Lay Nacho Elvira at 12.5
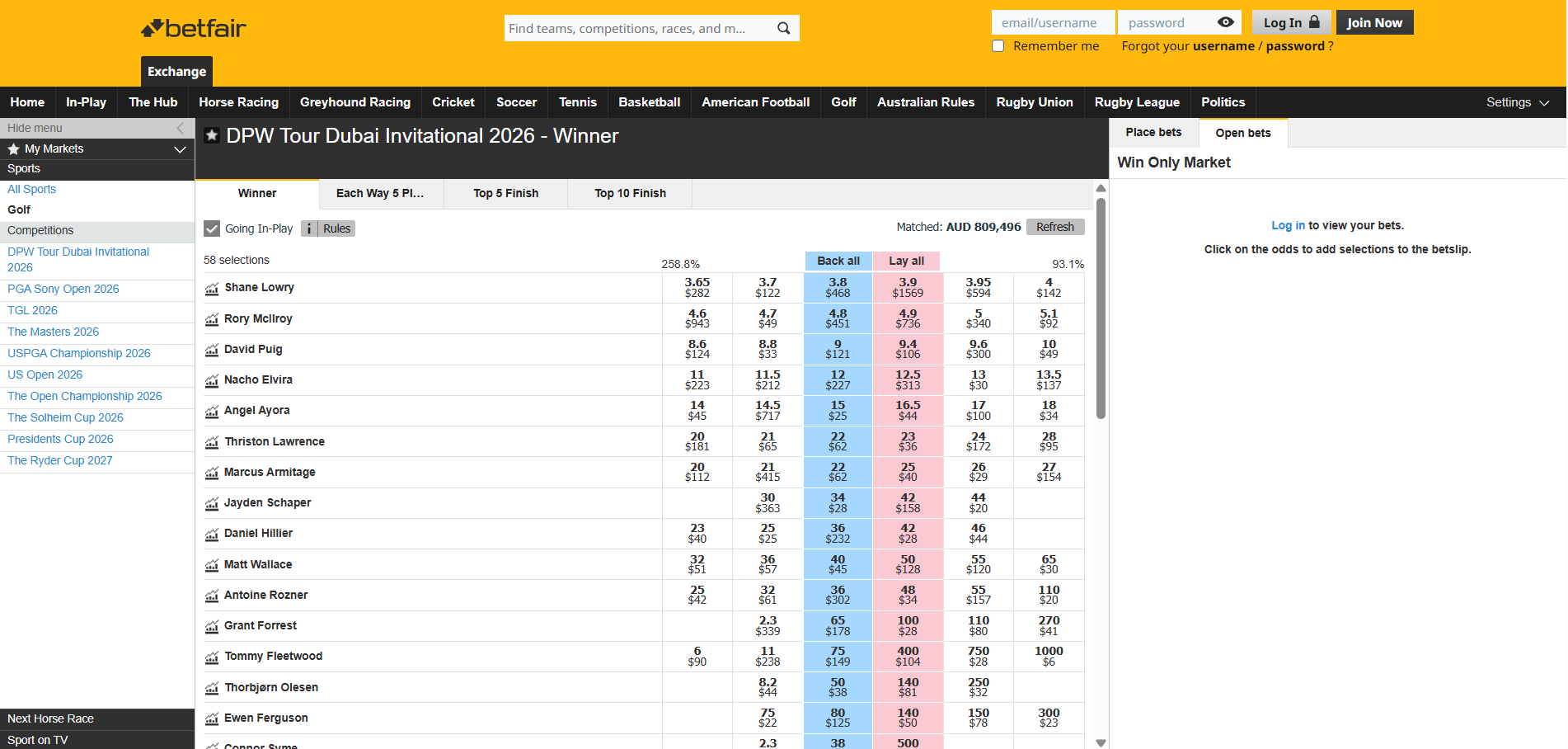The height and width of the screenshot is (749, 1568). 908,379
